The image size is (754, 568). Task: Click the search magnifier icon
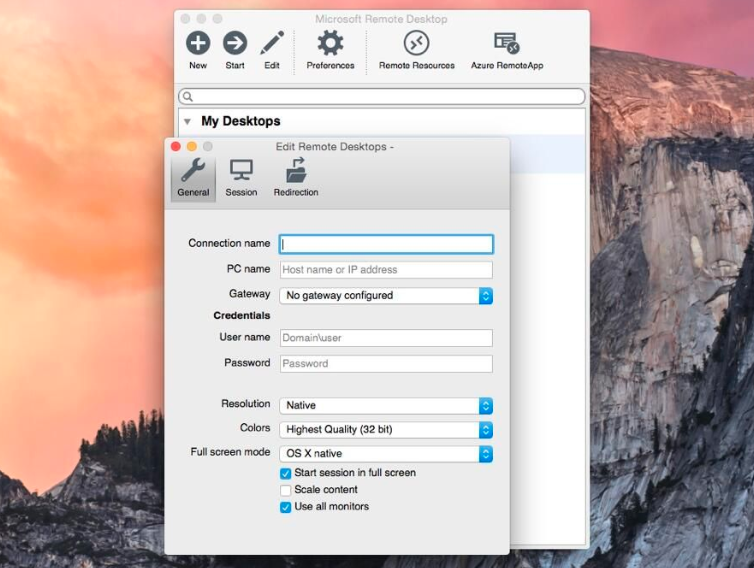[x=188, y=97]
